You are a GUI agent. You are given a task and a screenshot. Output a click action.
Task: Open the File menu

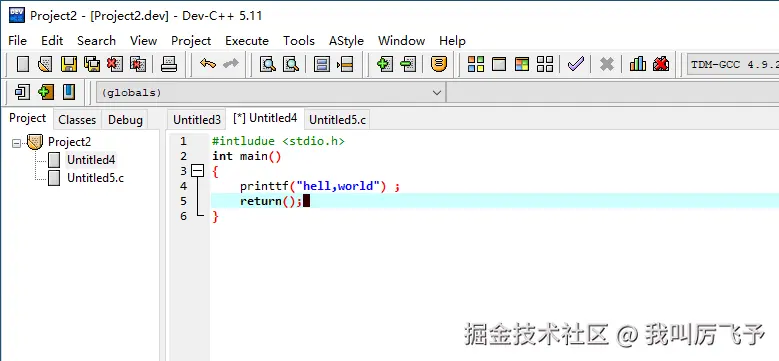tap(17, 41)
